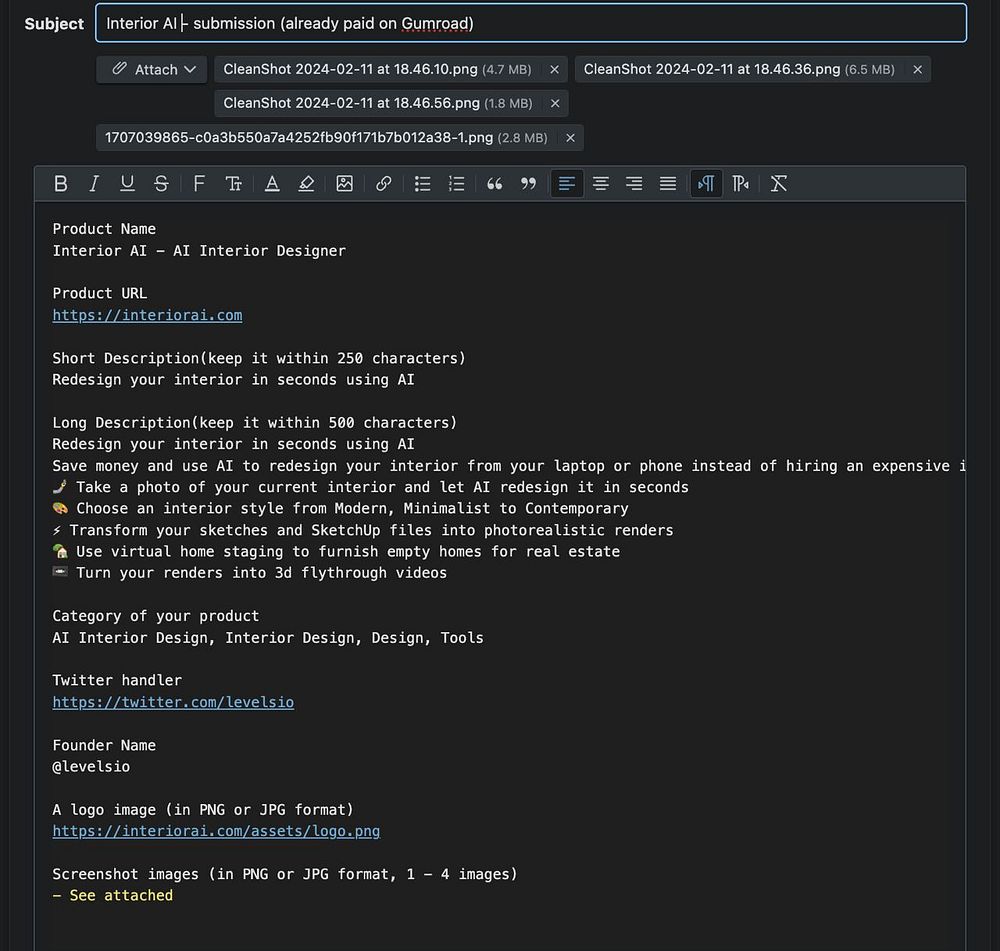Remove the CleanShot 18.46.36.png attachment
This screenshot has height=951, width=1000.
tap(917, 70)
